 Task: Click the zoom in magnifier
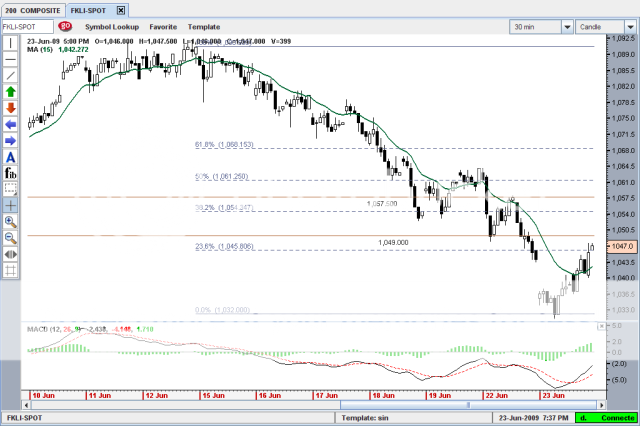coord(11,221)
